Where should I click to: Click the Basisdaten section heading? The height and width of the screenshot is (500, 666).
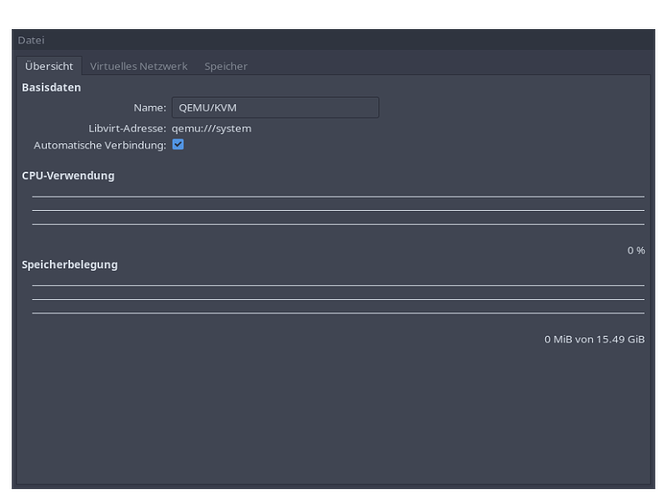pos(51,87)
